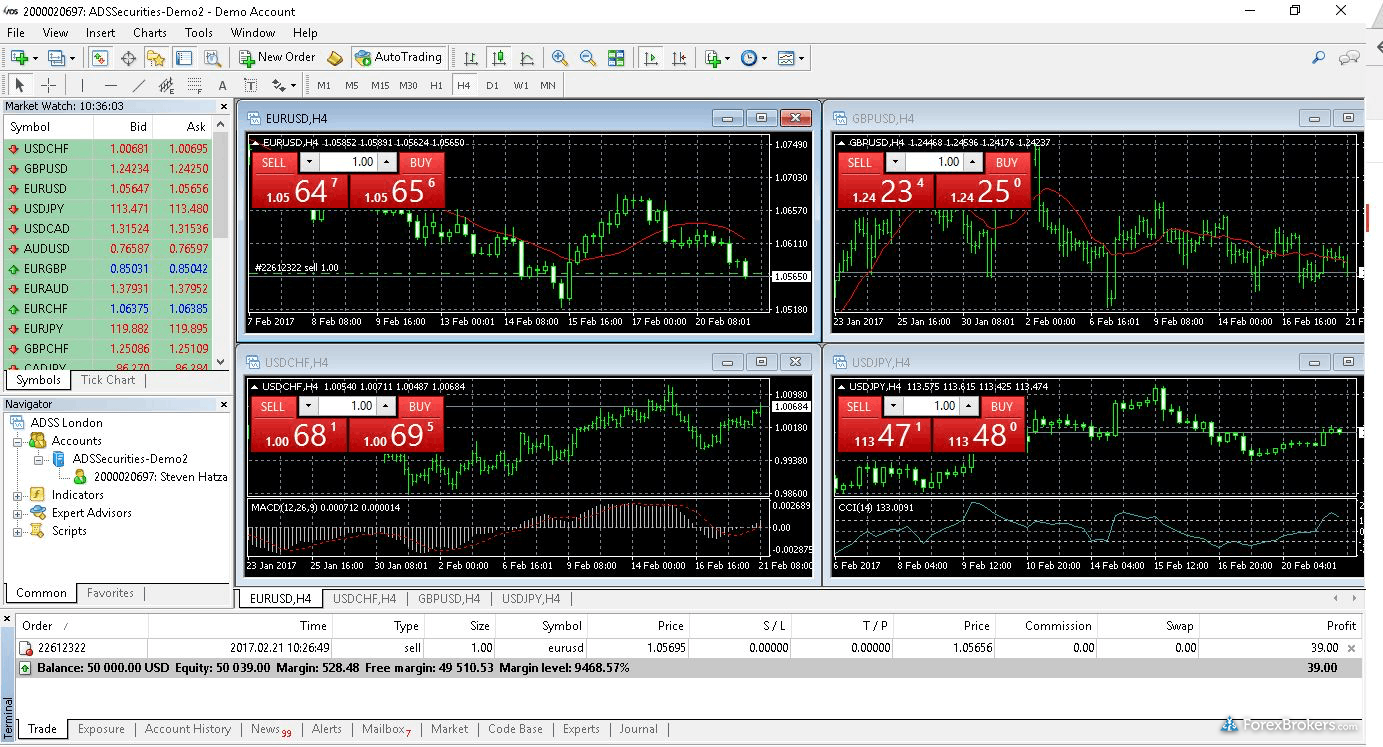Select the horizontal line drawing tool
This screenshot has height=747, width=1383.
point(110,85)
